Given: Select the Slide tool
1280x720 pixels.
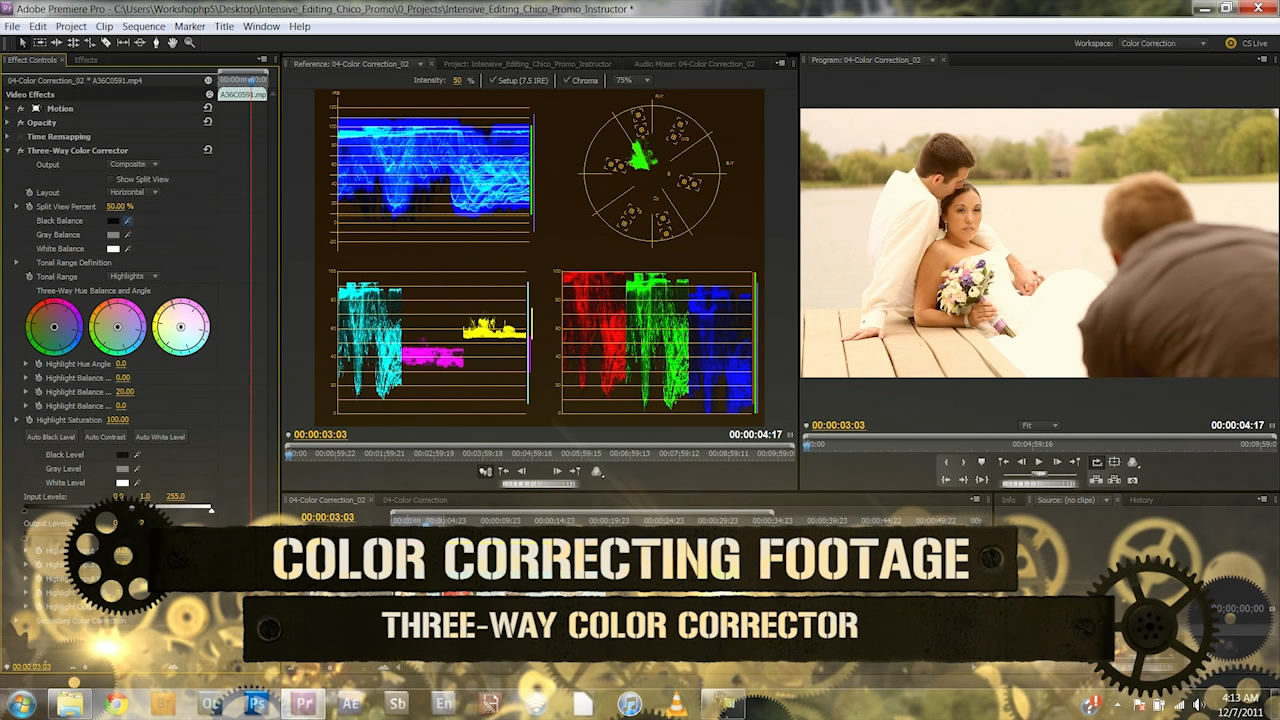Looking at the screenshot, I should (139, 43).
